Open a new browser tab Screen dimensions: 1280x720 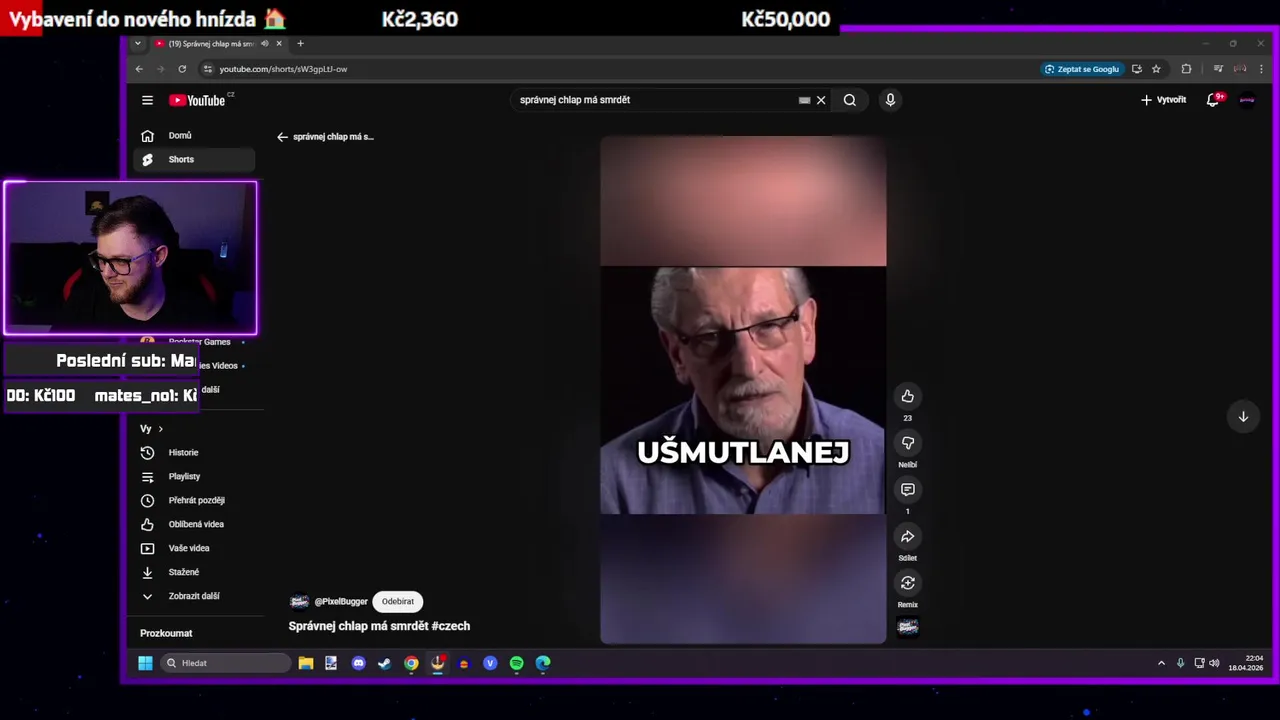coord(300,44)
